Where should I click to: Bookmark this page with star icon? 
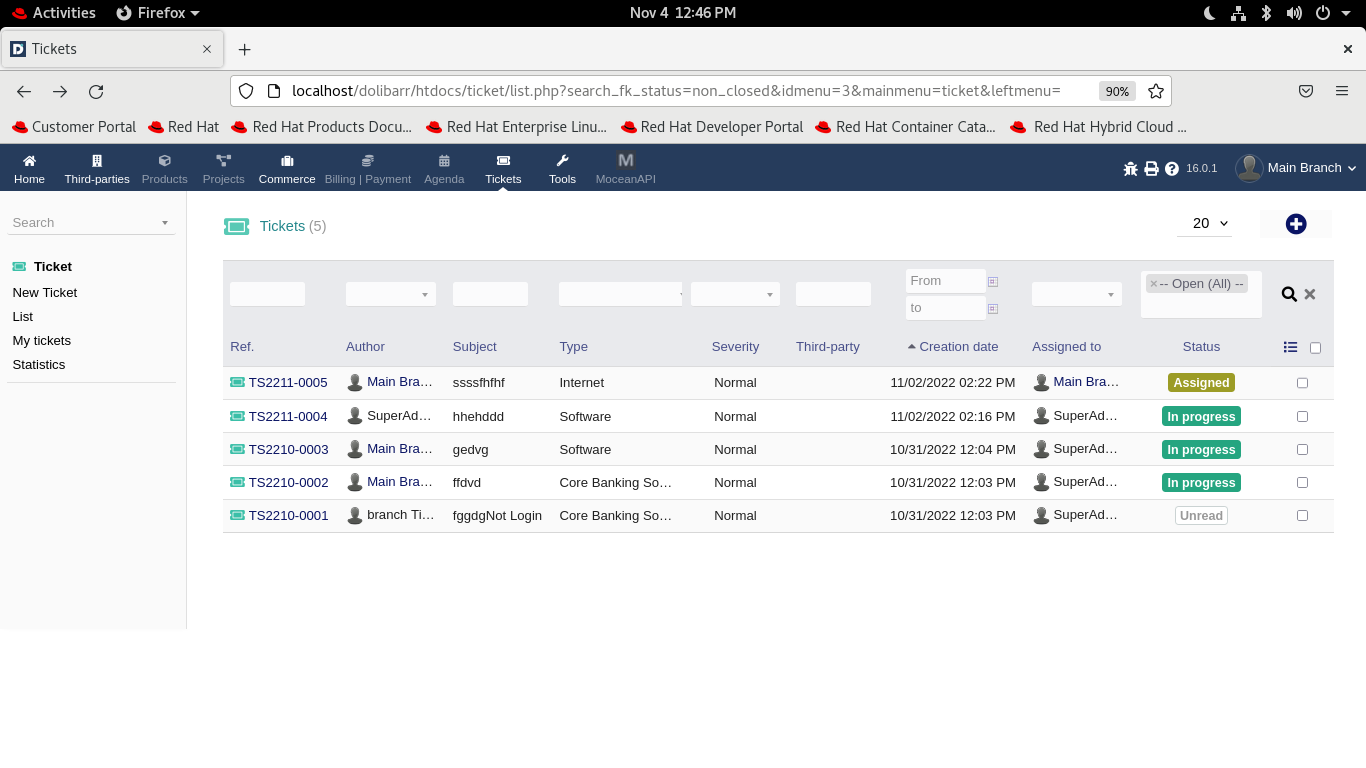(1156, 91)
